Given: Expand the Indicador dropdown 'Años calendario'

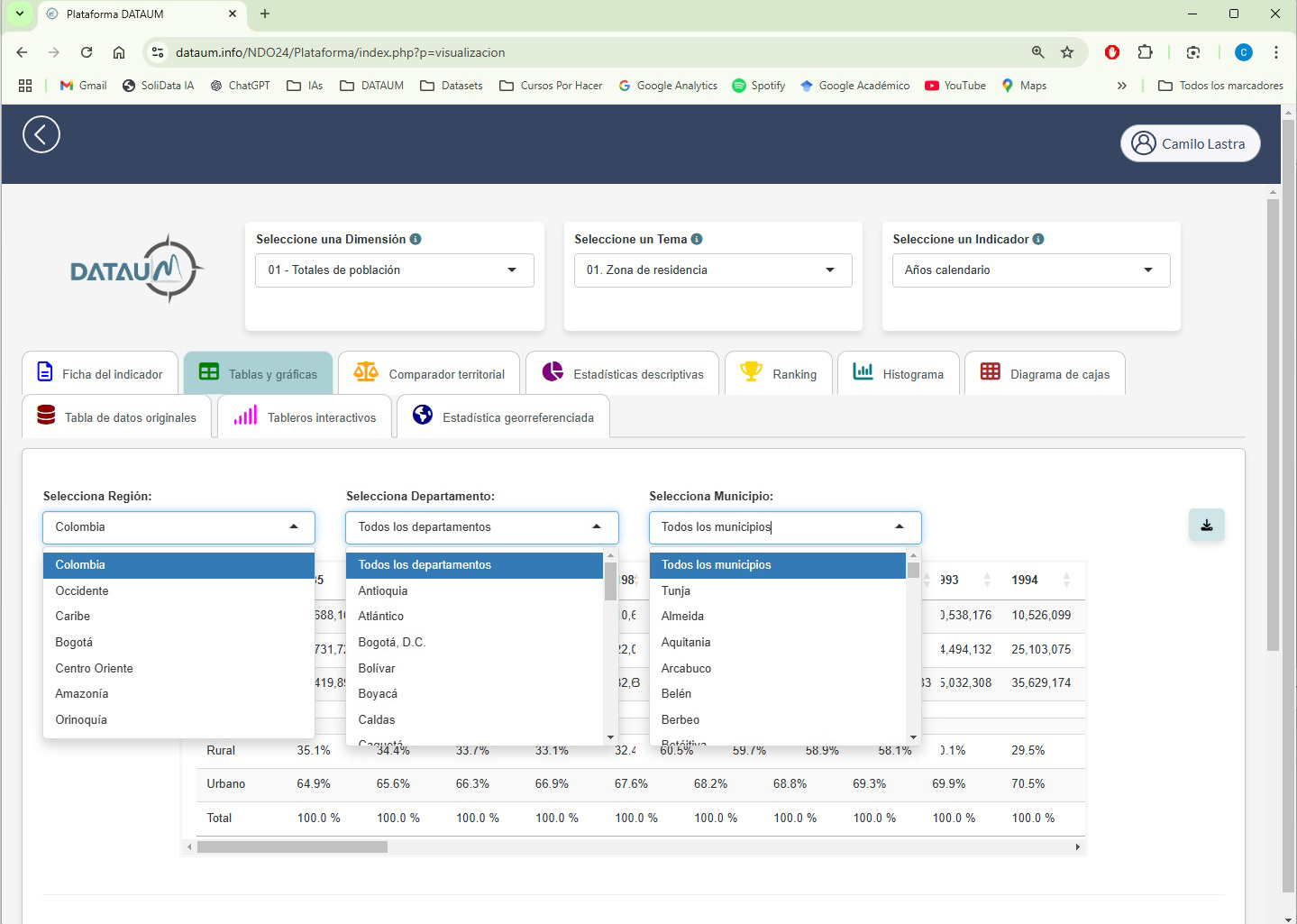Looking at the screenshot, I should [1029, 270].
